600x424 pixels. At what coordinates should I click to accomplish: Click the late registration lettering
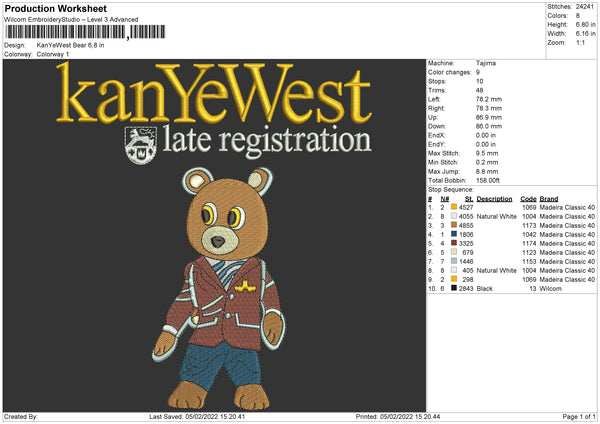point(267,140)
